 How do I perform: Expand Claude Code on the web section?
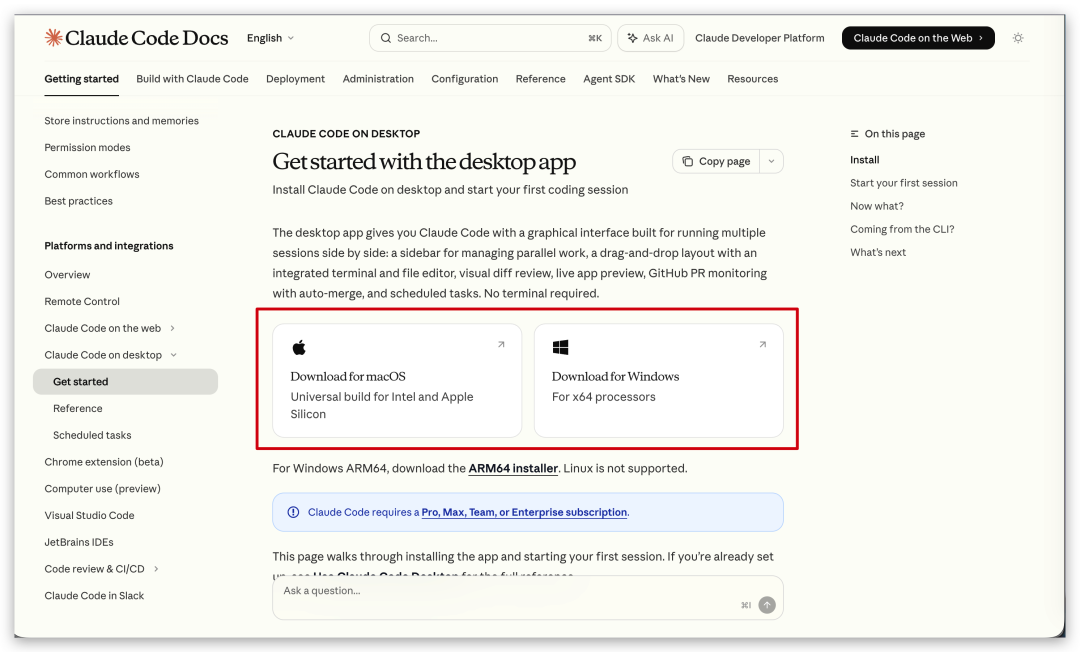[x=173, y=328]
